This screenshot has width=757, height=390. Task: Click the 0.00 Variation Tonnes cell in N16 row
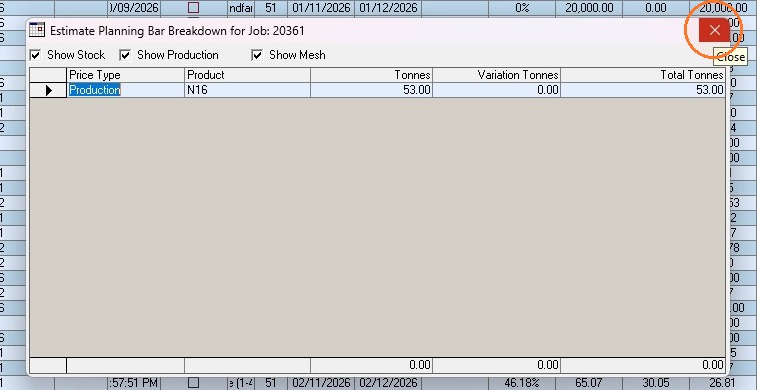[x=496, y=90]
